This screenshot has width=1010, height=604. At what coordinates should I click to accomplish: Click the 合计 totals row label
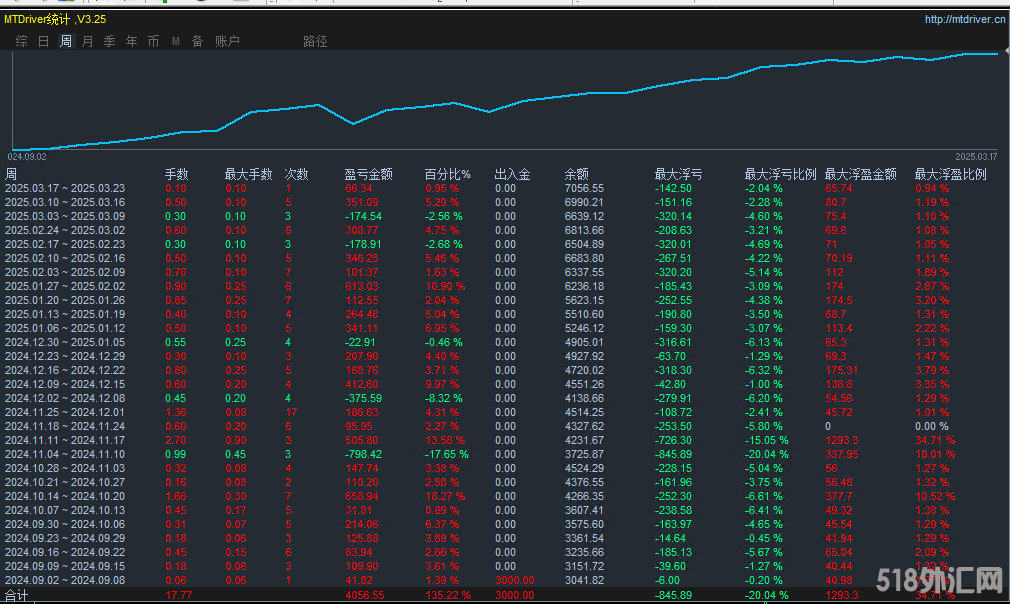[17, 594]
